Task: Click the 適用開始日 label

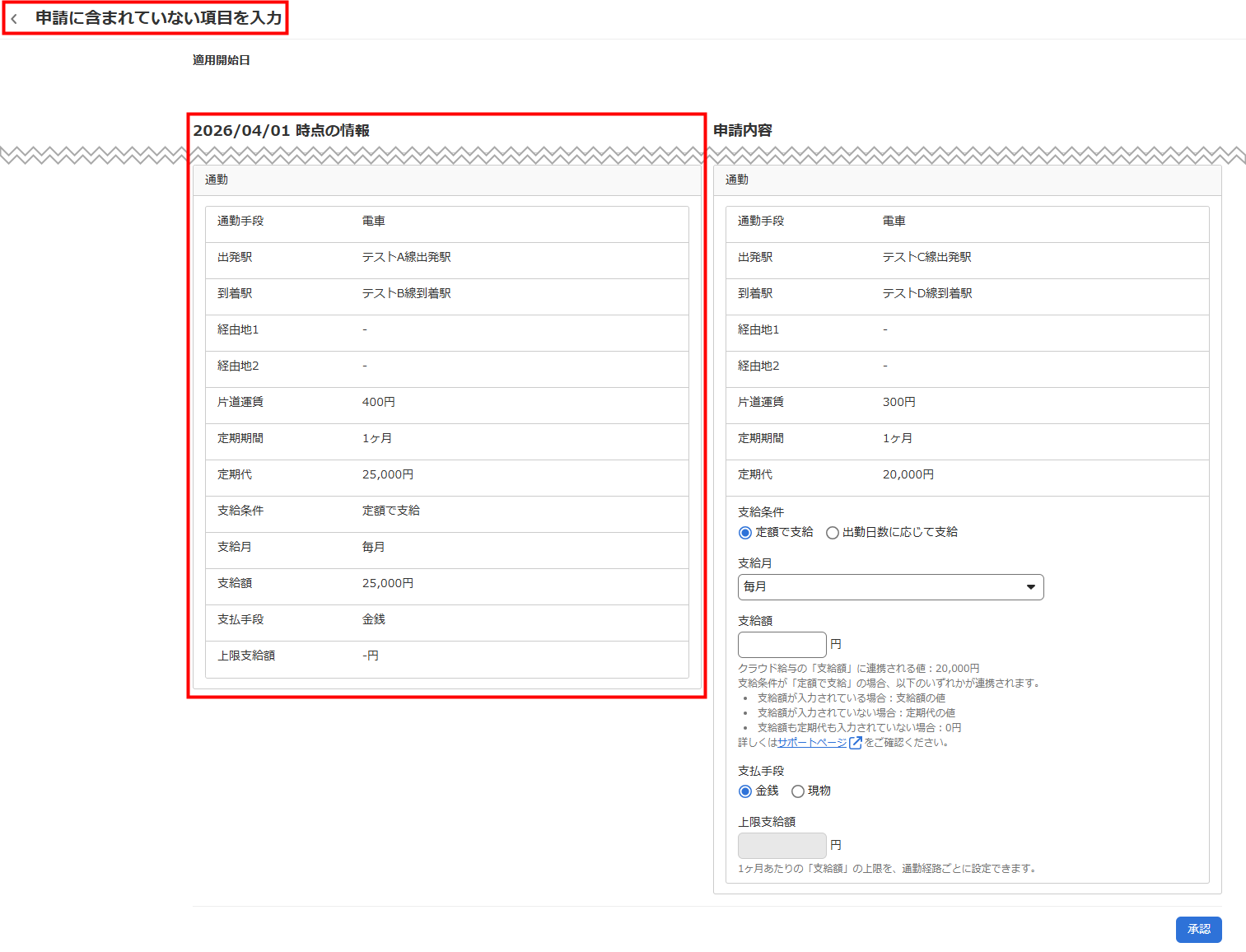Action: coord(221,60)
